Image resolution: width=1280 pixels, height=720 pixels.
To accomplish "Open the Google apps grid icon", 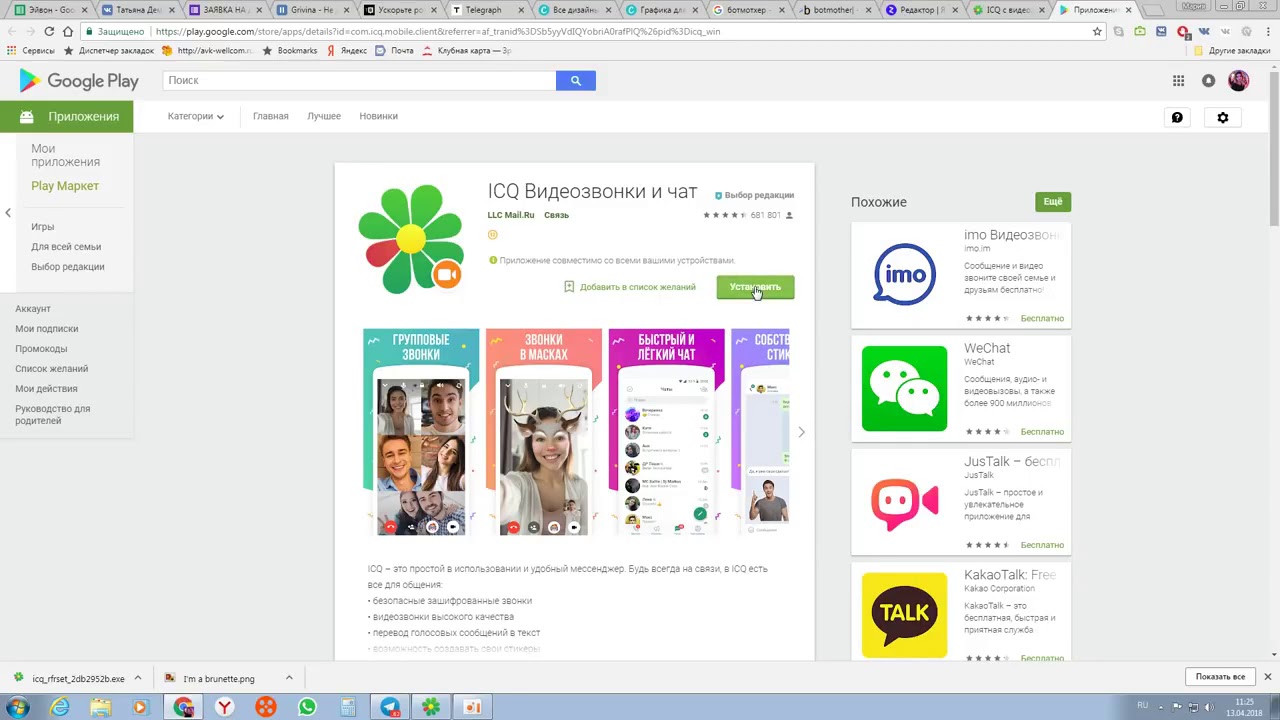I will [1179, 81].
